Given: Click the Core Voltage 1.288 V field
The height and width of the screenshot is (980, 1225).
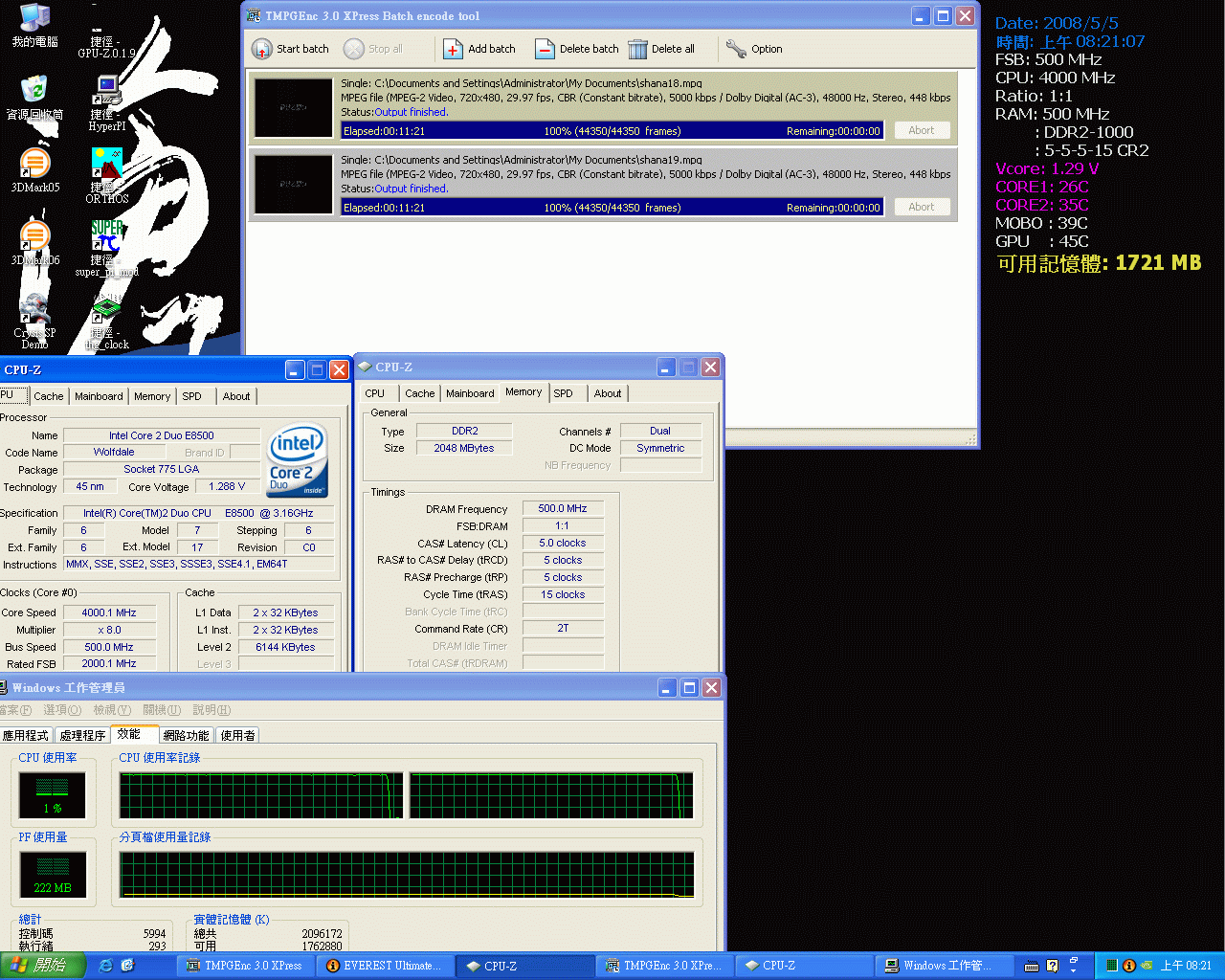Looking at the screenshot, I should [227, 486].
